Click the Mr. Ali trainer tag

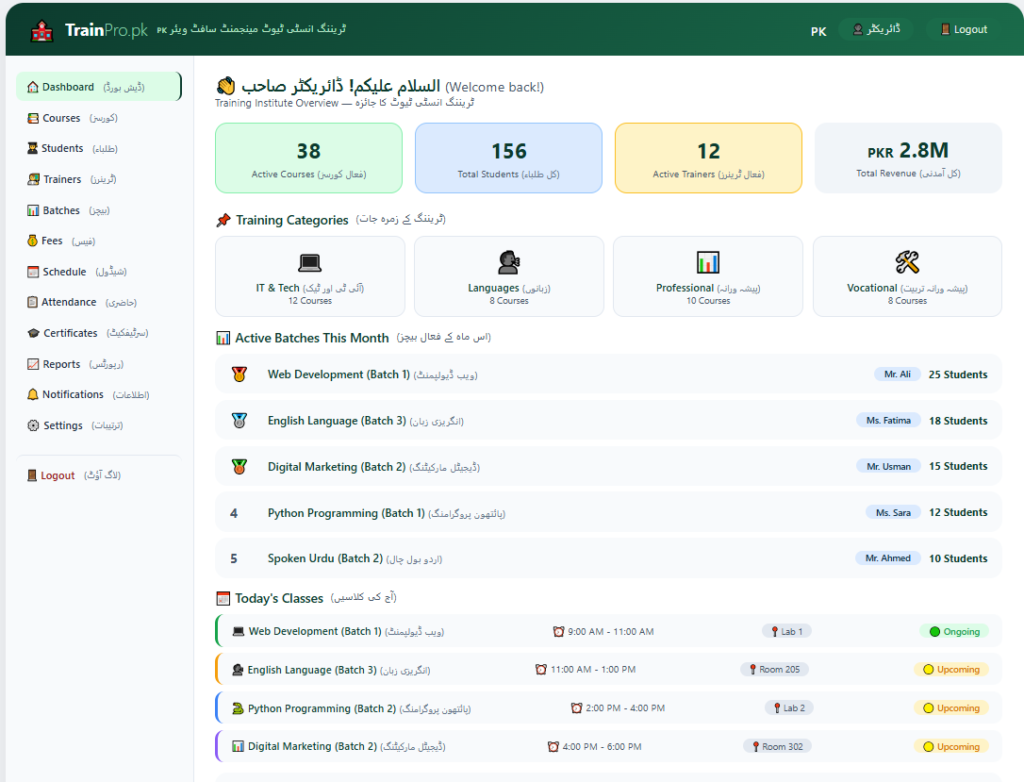click(897, 374)
